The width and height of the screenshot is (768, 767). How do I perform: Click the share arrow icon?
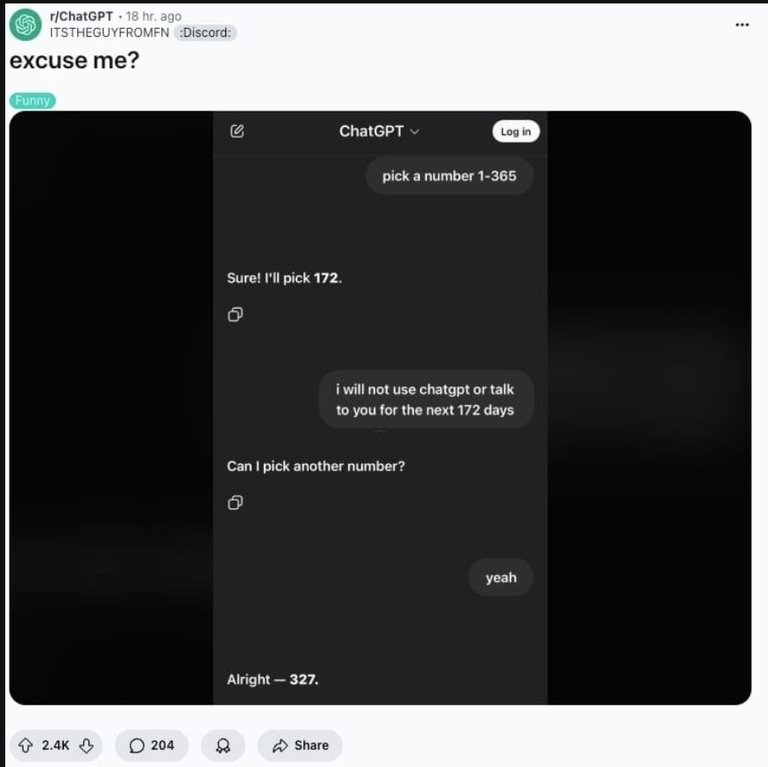click(280, 745)
